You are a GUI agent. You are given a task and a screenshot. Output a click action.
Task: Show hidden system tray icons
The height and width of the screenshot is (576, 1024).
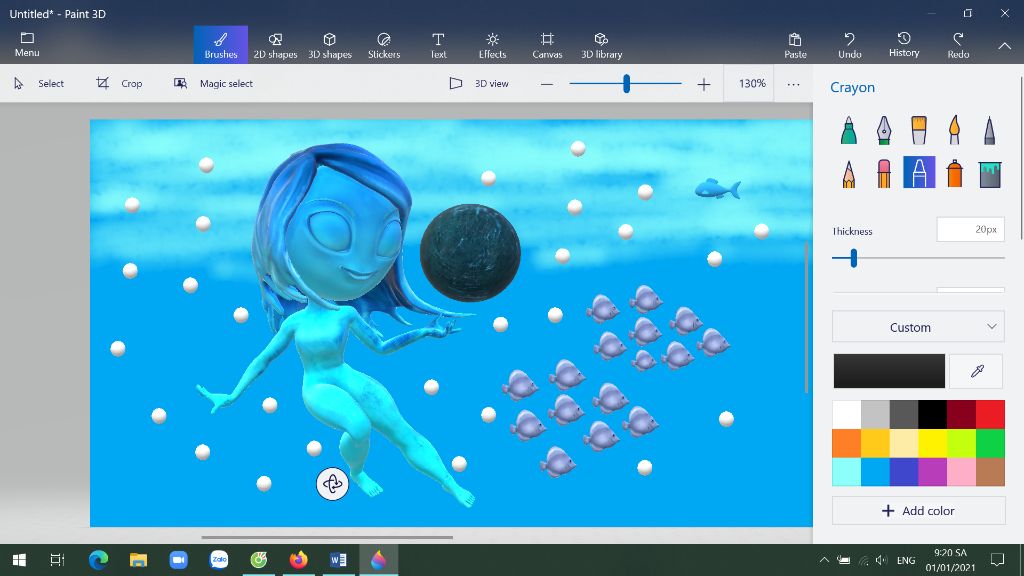(824, 560)
